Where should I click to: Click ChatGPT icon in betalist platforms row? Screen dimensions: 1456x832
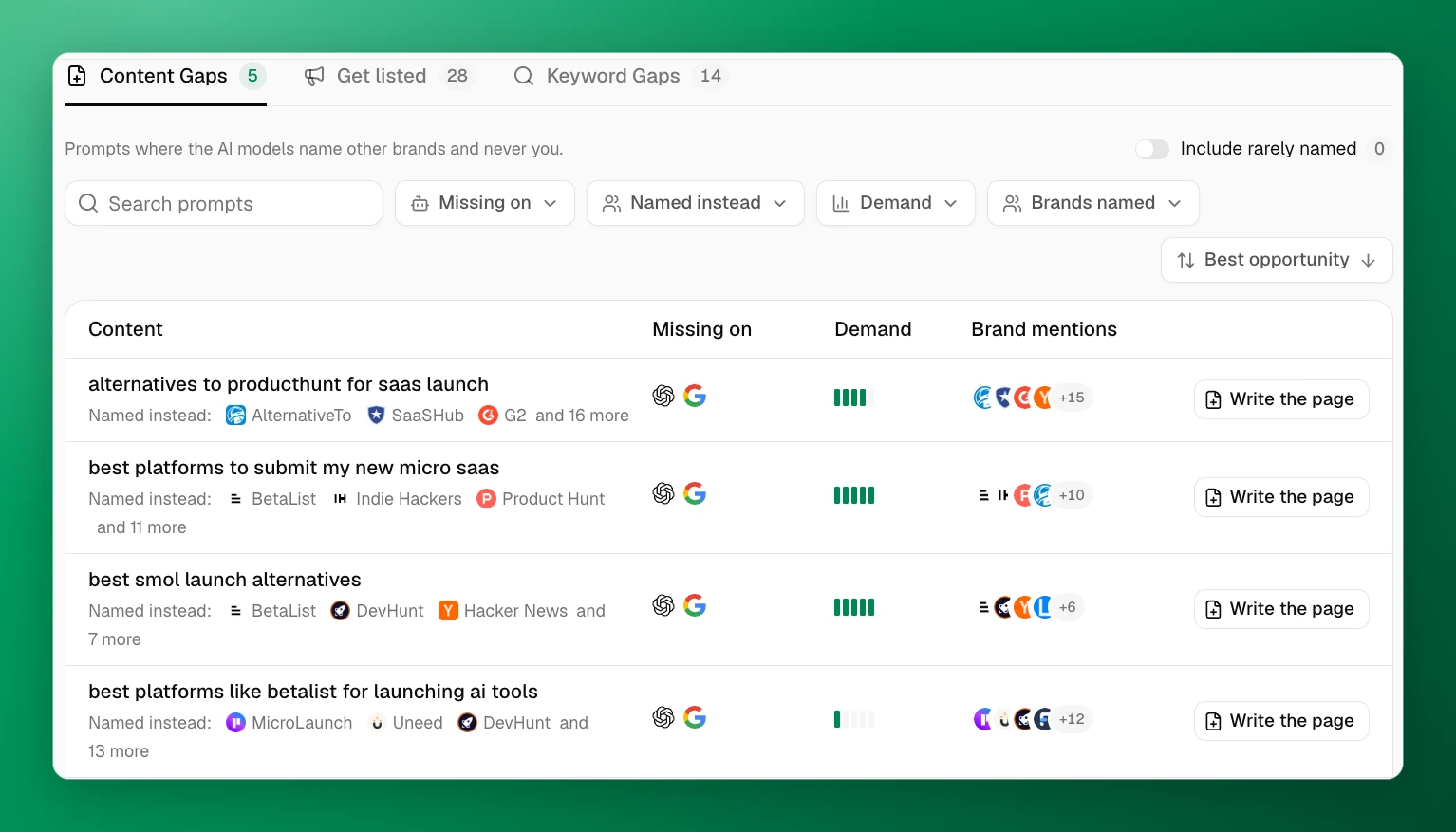[x=663, y=717]
